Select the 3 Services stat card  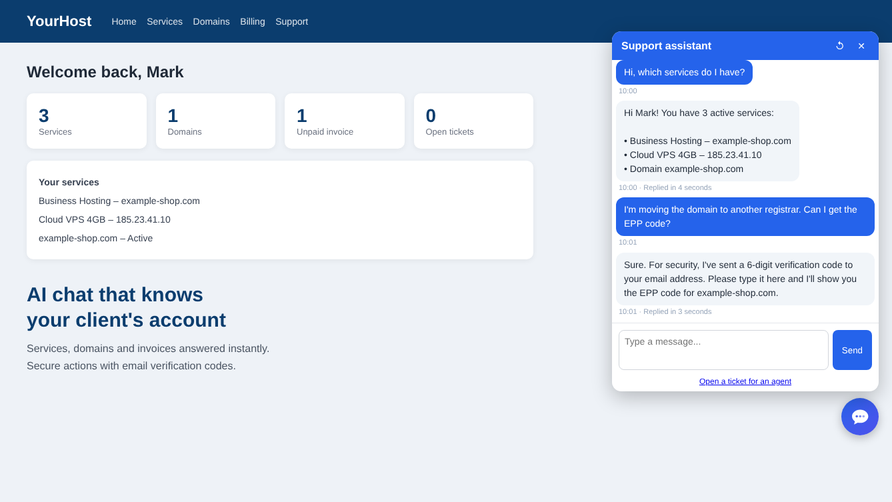pos(86,121)
